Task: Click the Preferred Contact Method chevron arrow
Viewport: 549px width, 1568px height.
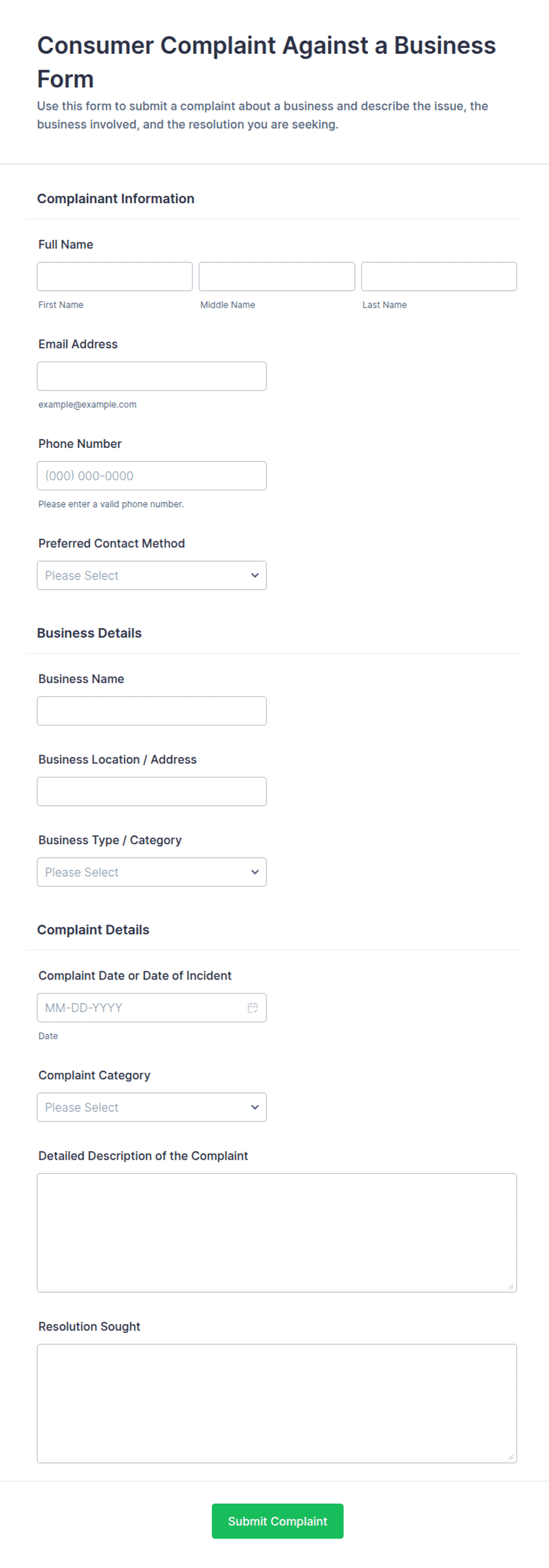Action: [255, 575]
